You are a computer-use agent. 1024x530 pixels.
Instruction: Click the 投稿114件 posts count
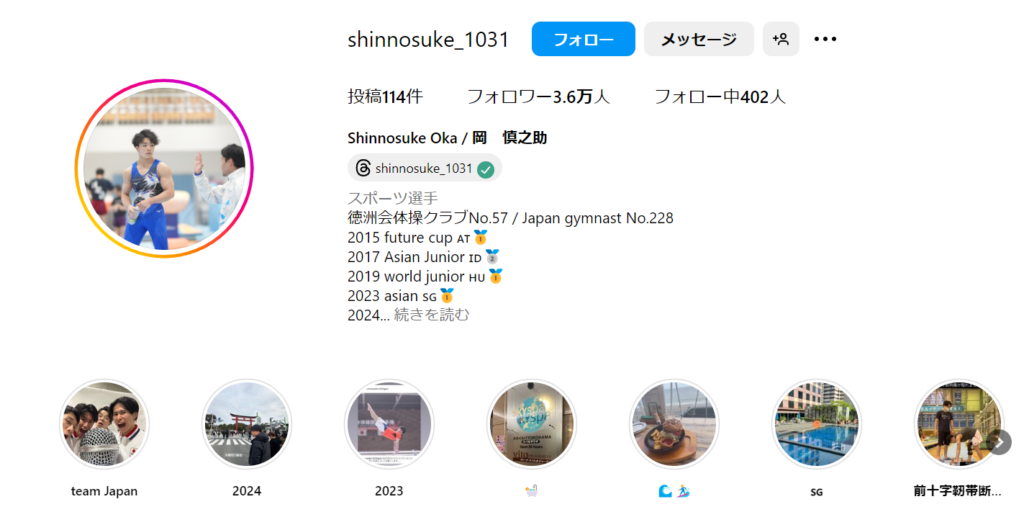click(385, 97)
